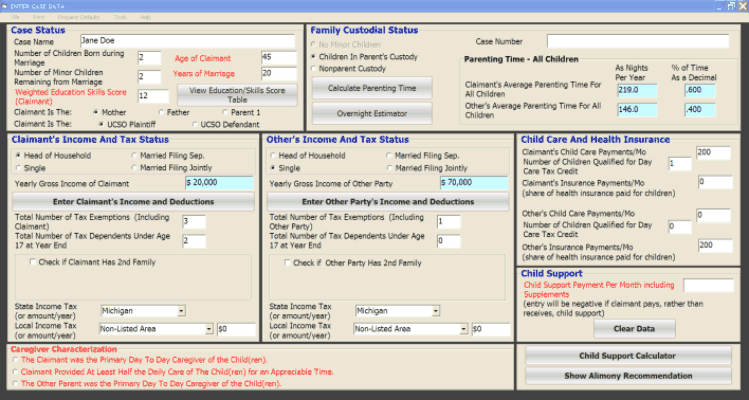This screenshot has height=400, width=749.
Task: Open the File menu
Action: coord(16,18)
